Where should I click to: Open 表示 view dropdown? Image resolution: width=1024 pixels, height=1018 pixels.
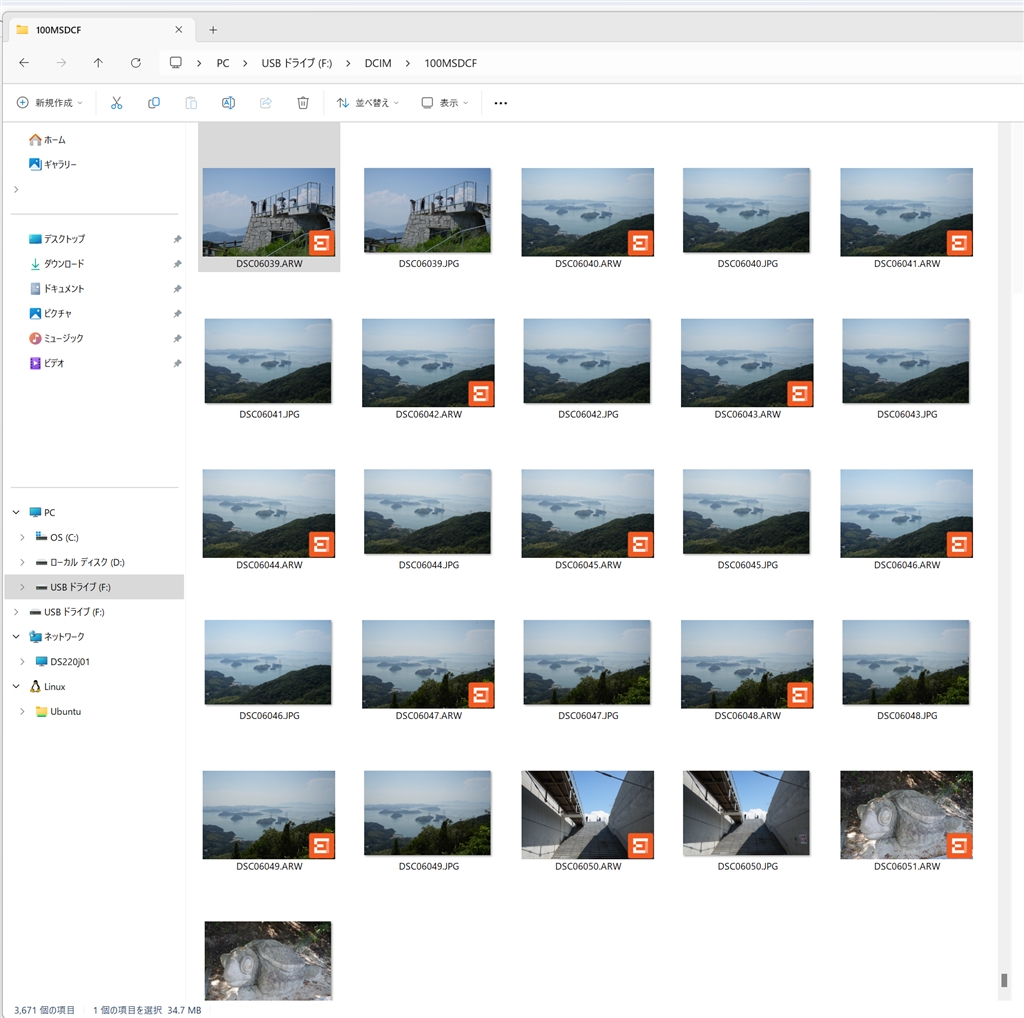[x=445, y=103]
